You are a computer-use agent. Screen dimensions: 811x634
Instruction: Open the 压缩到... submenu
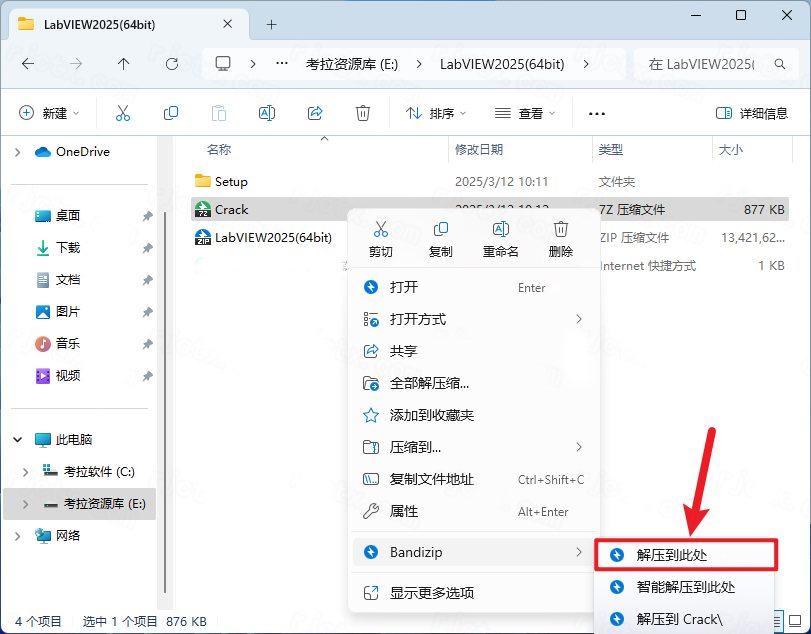[x=474, y=447]
